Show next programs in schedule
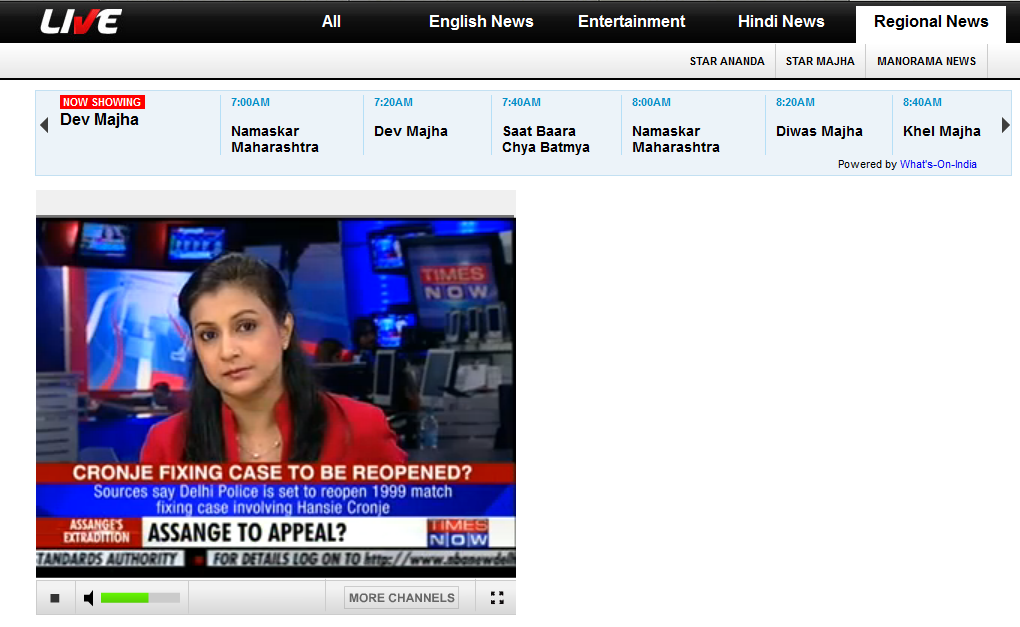Image resolution: width=1020 pixels, height=627 pixels. coord(1005,125)
